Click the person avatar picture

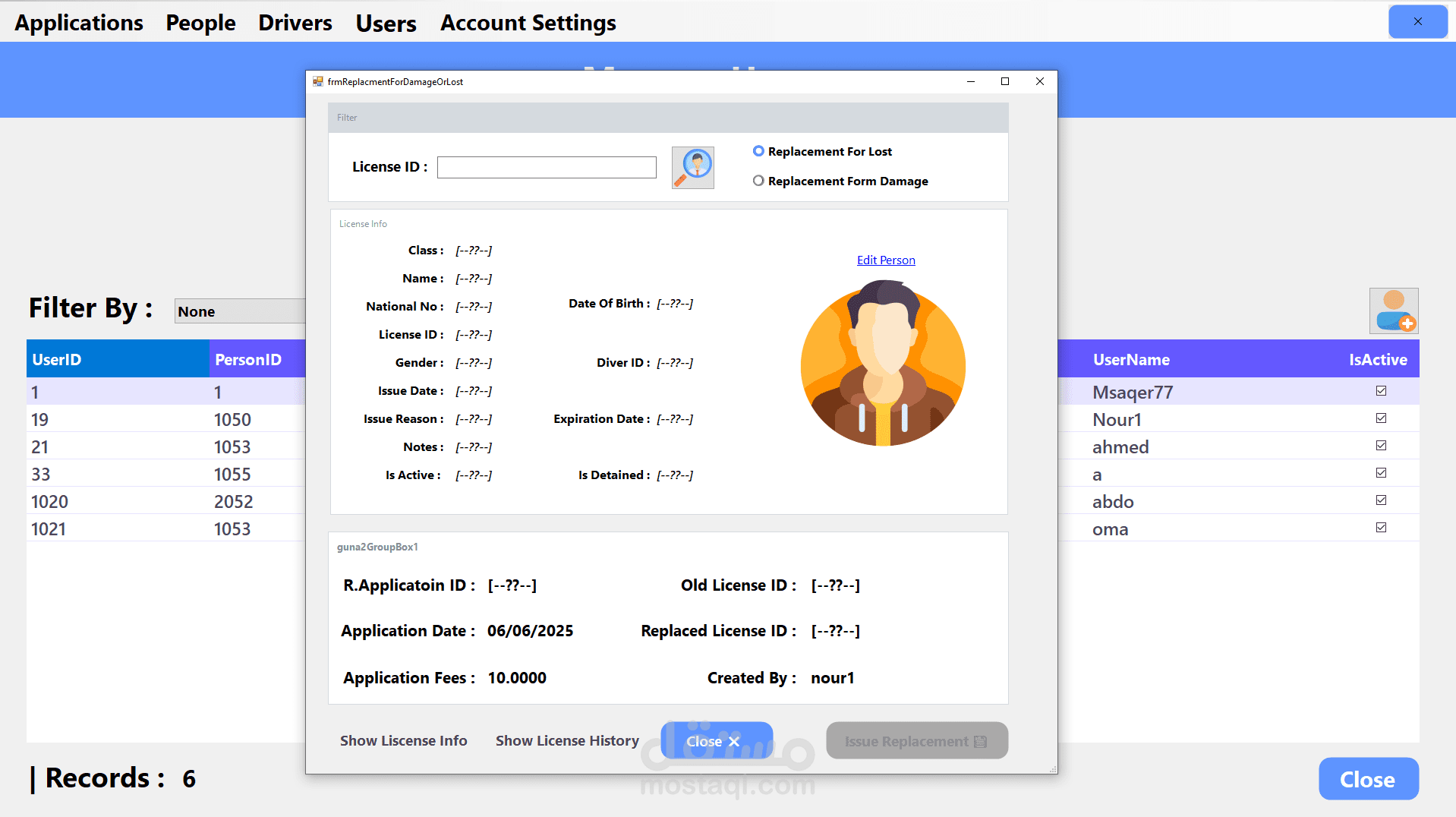882,363
